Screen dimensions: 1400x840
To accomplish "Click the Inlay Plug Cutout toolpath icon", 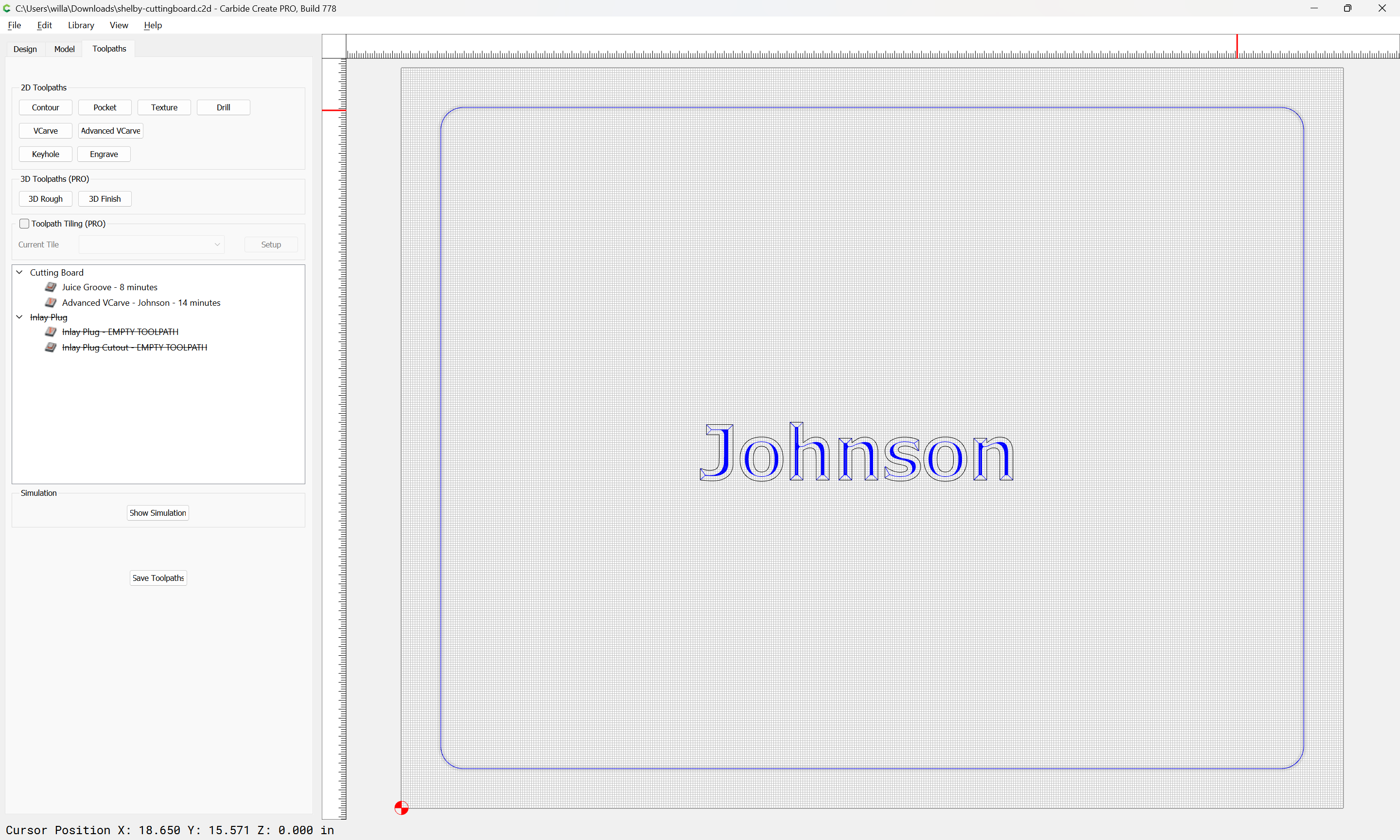I will click(x=51, y=347).
